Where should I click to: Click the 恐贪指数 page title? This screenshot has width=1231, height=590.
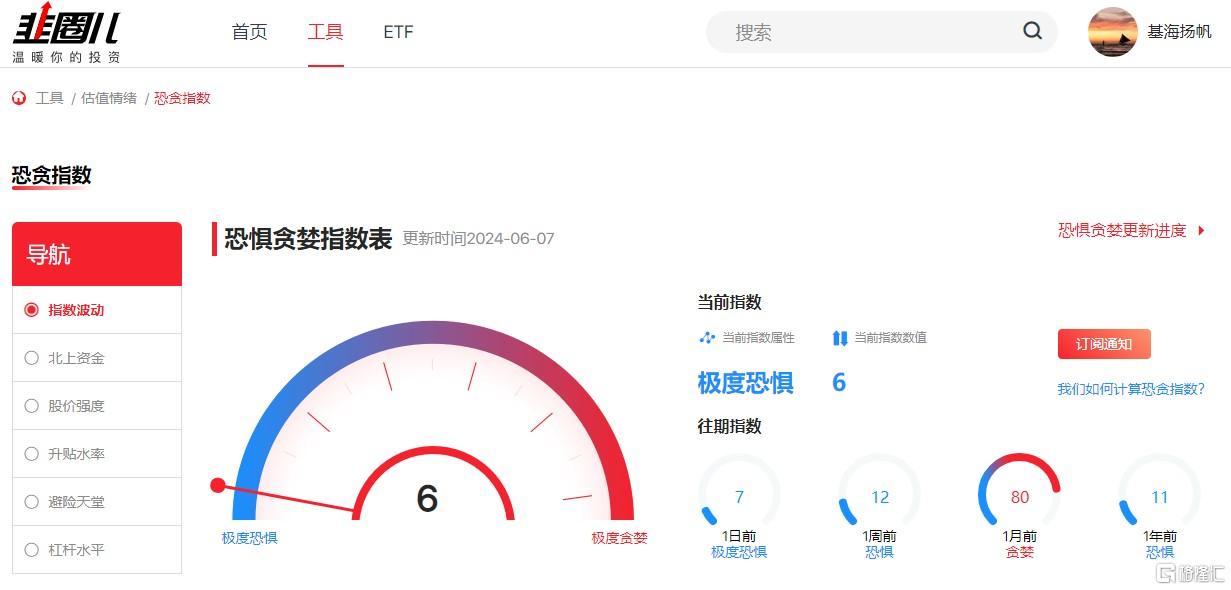coord(52,175)
